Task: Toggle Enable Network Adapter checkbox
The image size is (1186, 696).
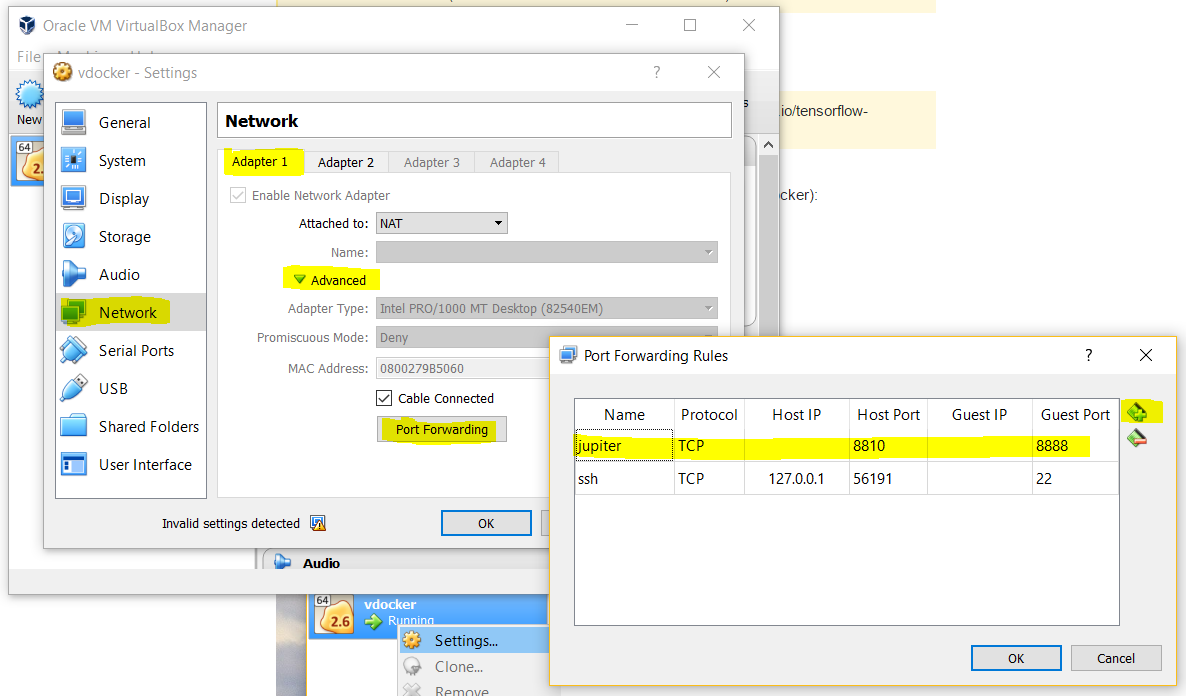Action: [238, 195]
